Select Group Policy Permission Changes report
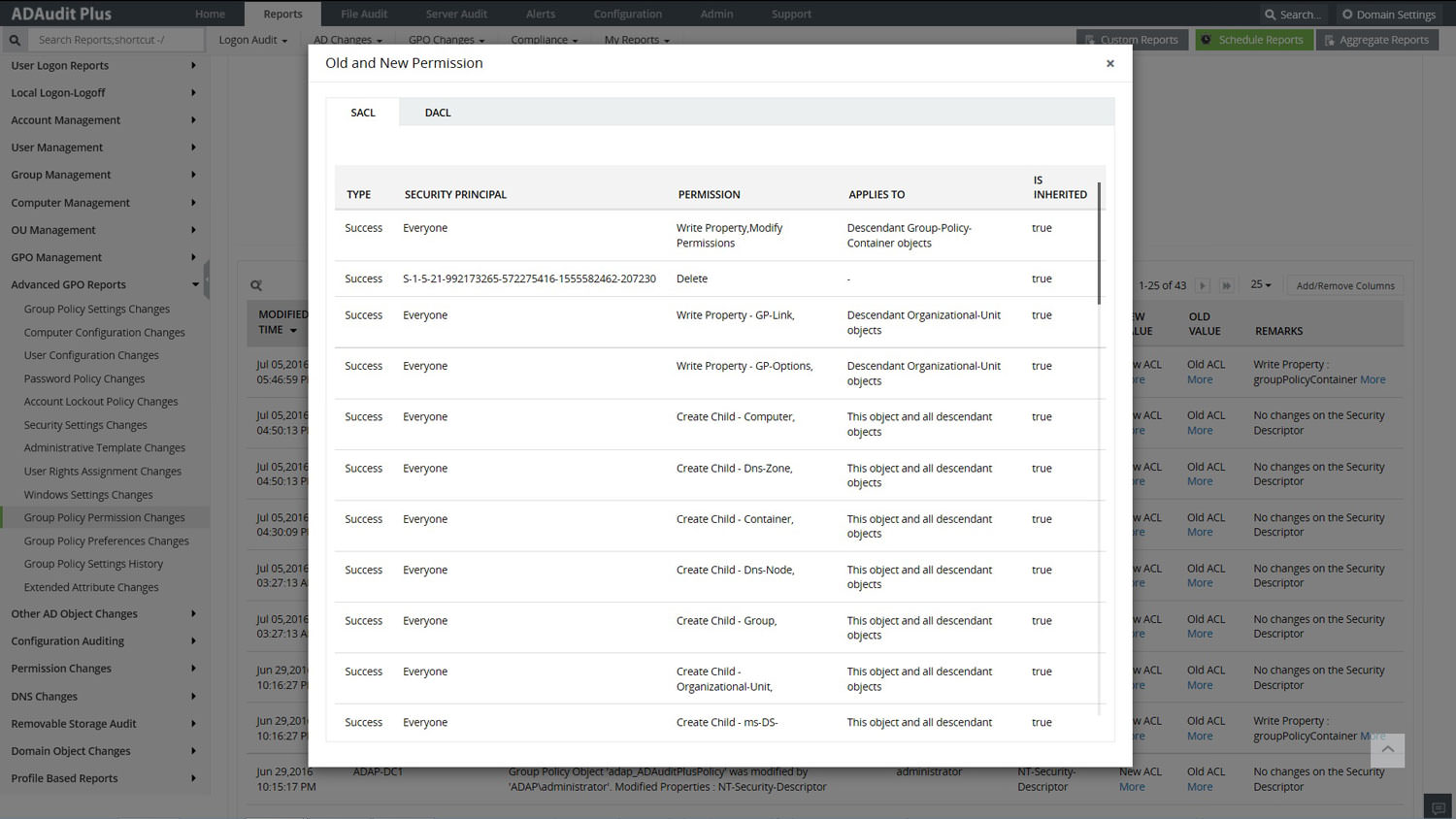 pos(104,518)
